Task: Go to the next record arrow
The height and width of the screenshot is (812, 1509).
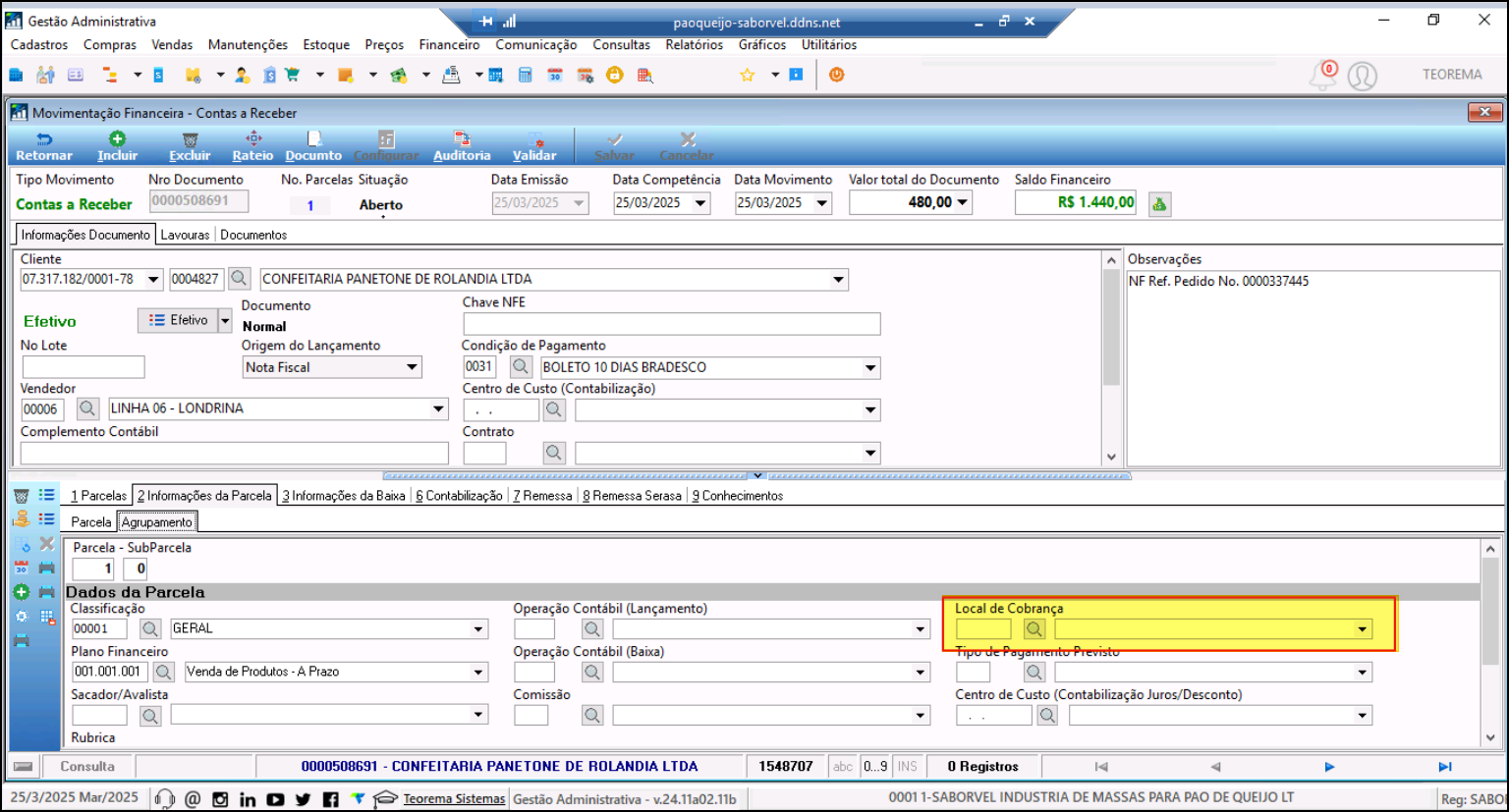Action: click(x=1329, y=767)
